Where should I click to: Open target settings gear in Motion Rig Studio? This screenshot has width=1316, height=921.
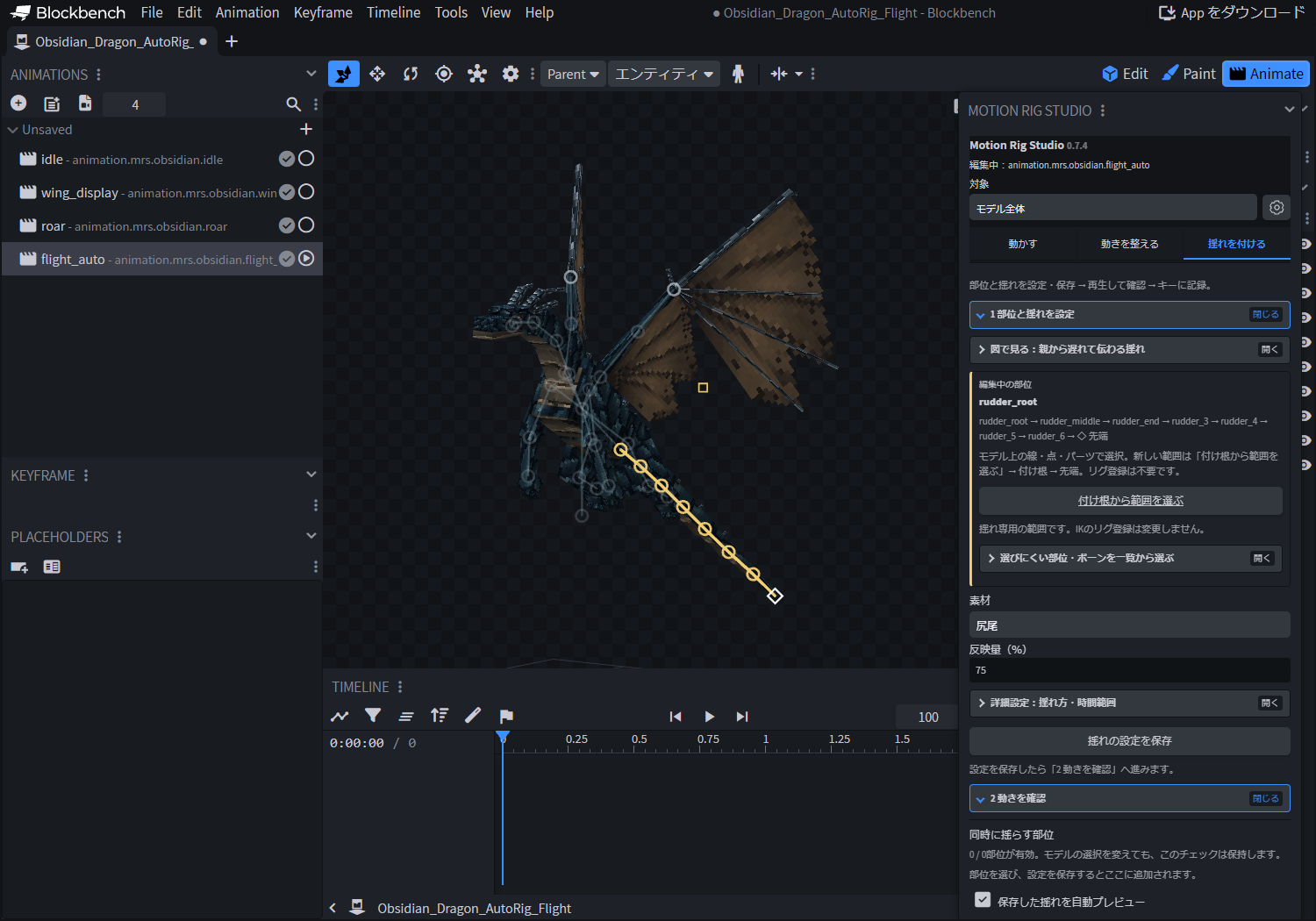coord(1277,208)
